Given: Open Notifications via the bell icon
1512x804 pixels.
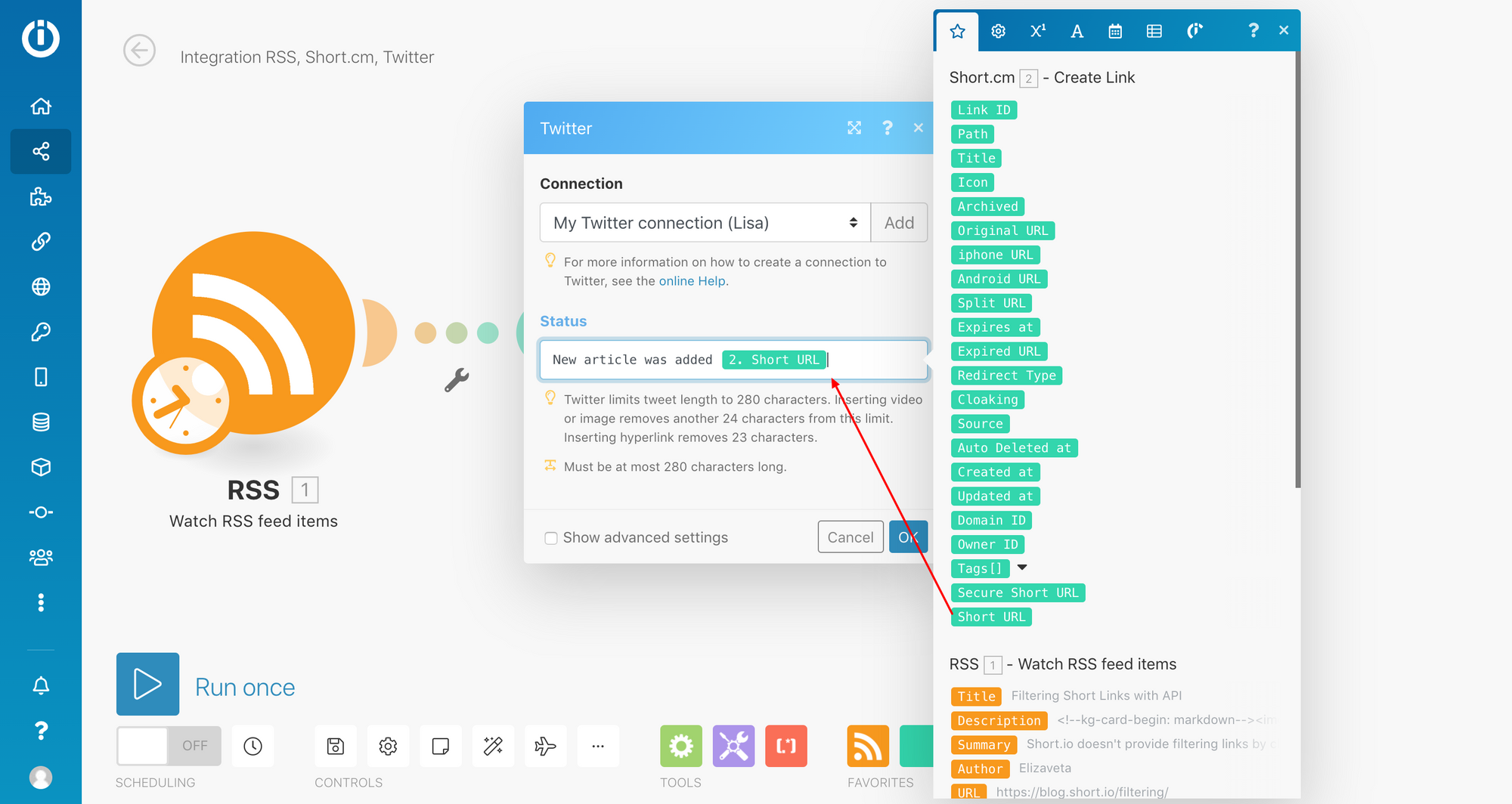Looking at the screenshot, I should tap(41, 685).
